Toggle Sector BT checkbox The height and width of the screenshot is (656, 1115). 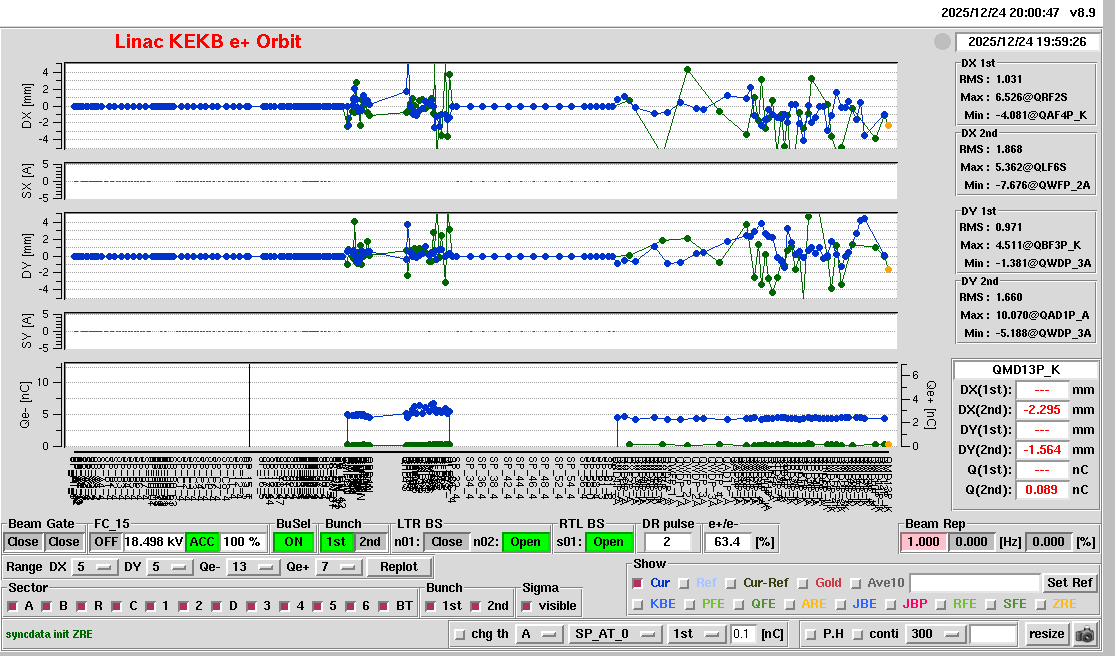tap(384, 606)
